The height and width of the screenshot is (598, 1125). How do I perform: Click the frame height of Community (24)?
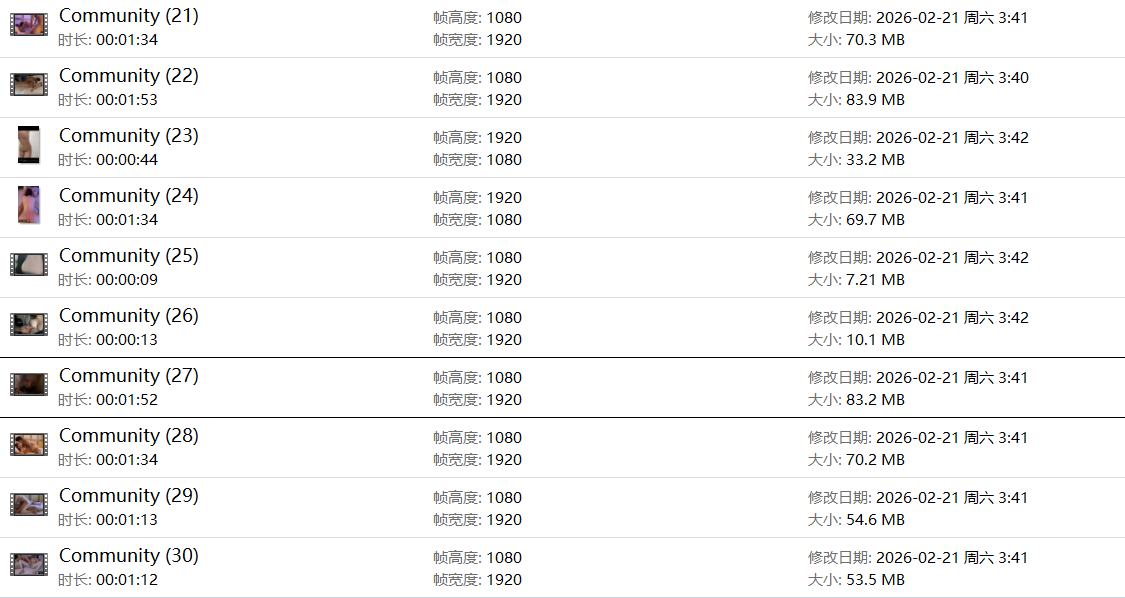pyautogui.click(x=477, y=198)
